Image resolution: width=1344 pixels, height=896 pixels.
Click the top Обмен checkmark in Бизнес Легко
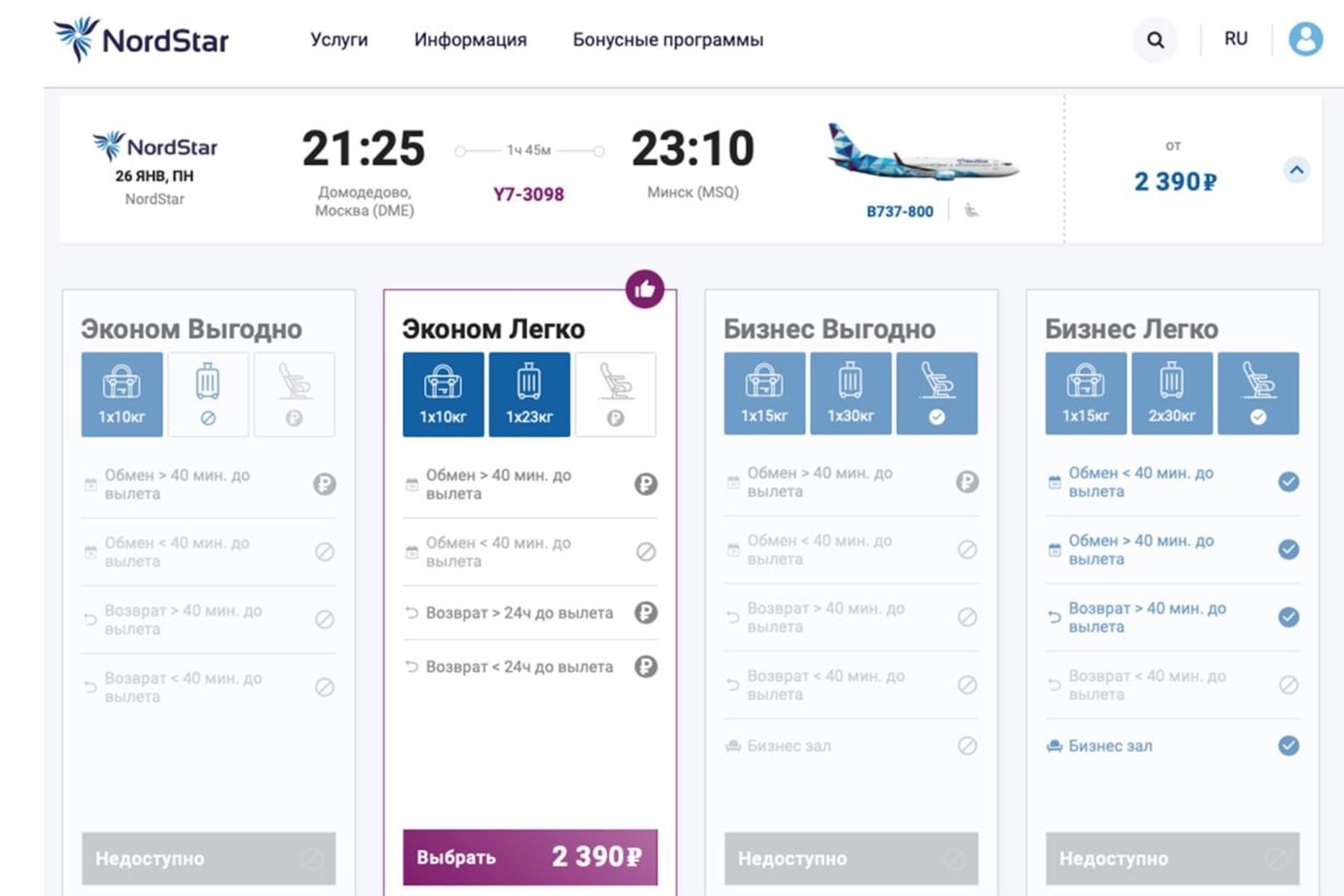click(1288, 482)
